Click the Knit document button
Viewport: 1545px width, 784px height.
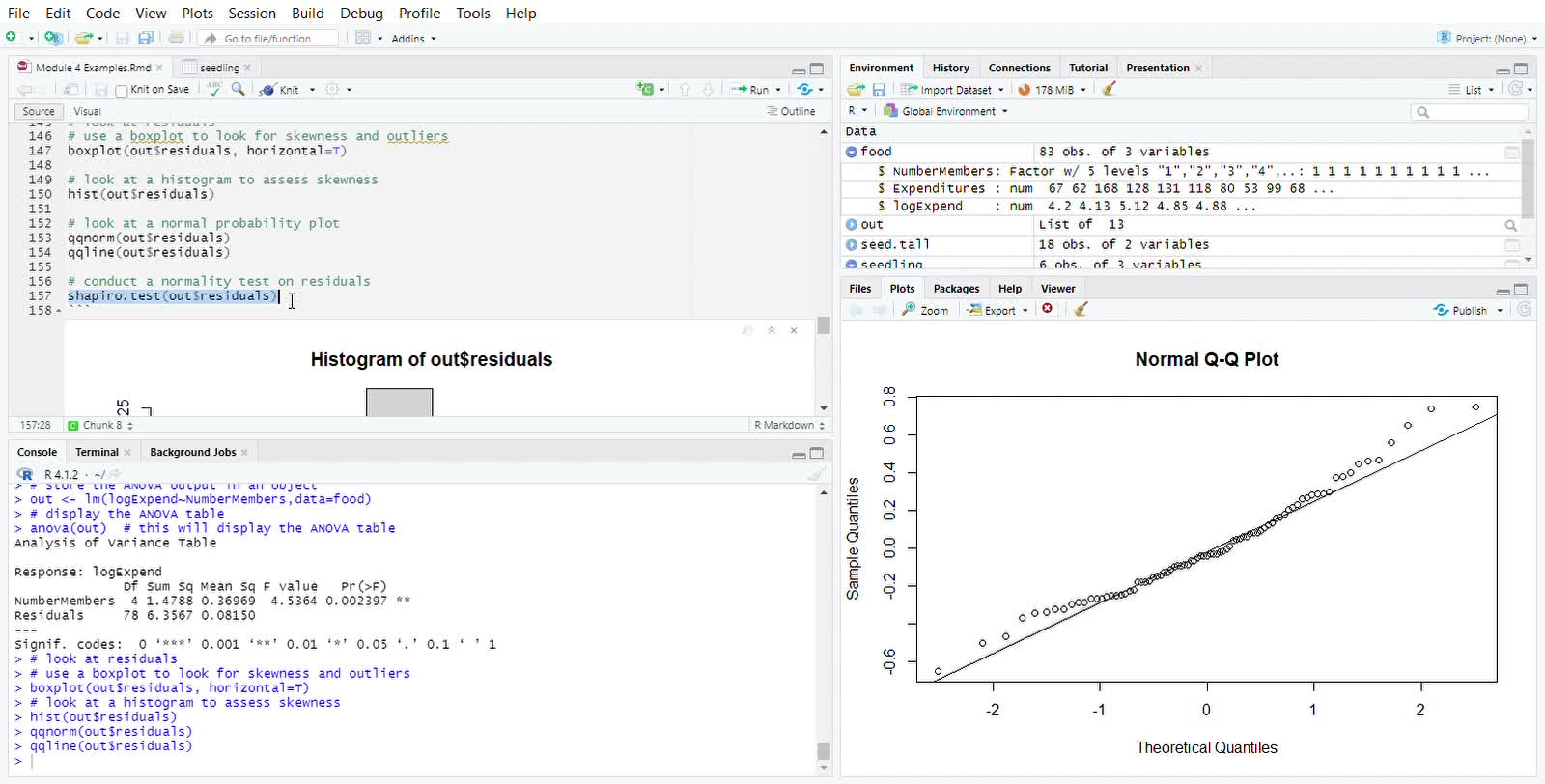click(280, 89)
